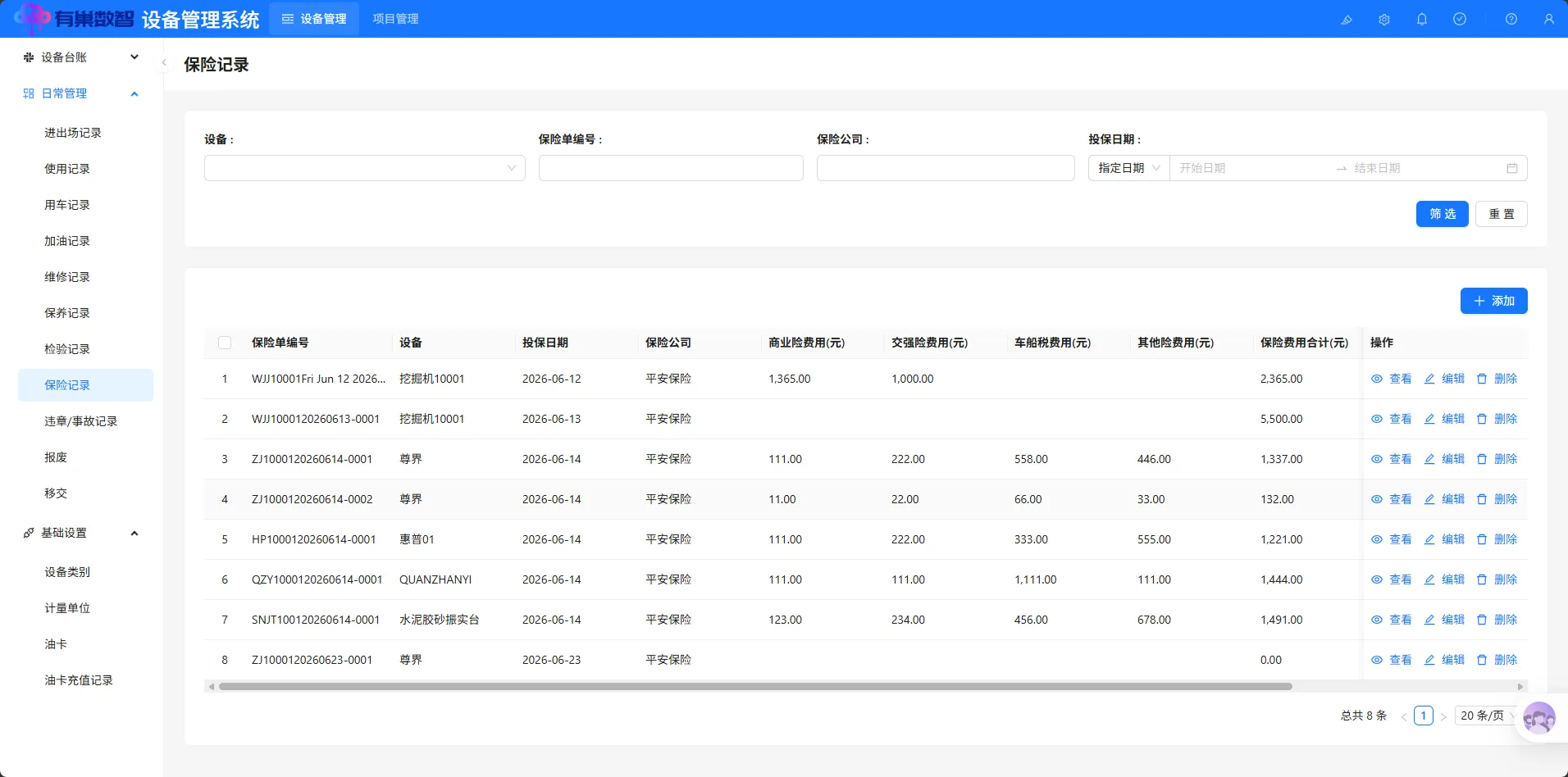Open the notification bell icon
This screenshot has width=1568, height=777.
(1422, 19)
